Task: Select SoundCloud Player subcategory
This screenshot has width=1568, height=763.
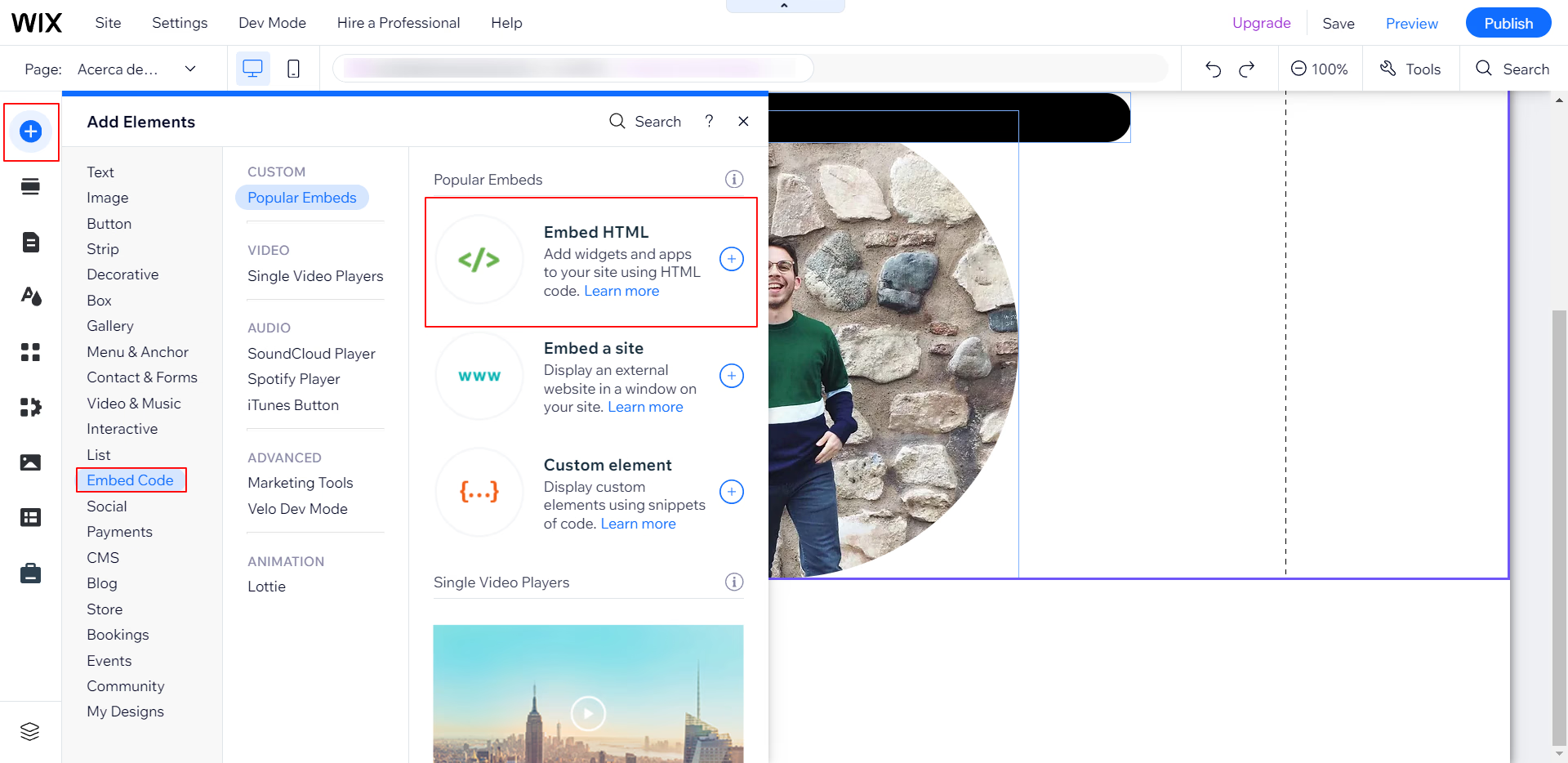Action: [311, 354]
